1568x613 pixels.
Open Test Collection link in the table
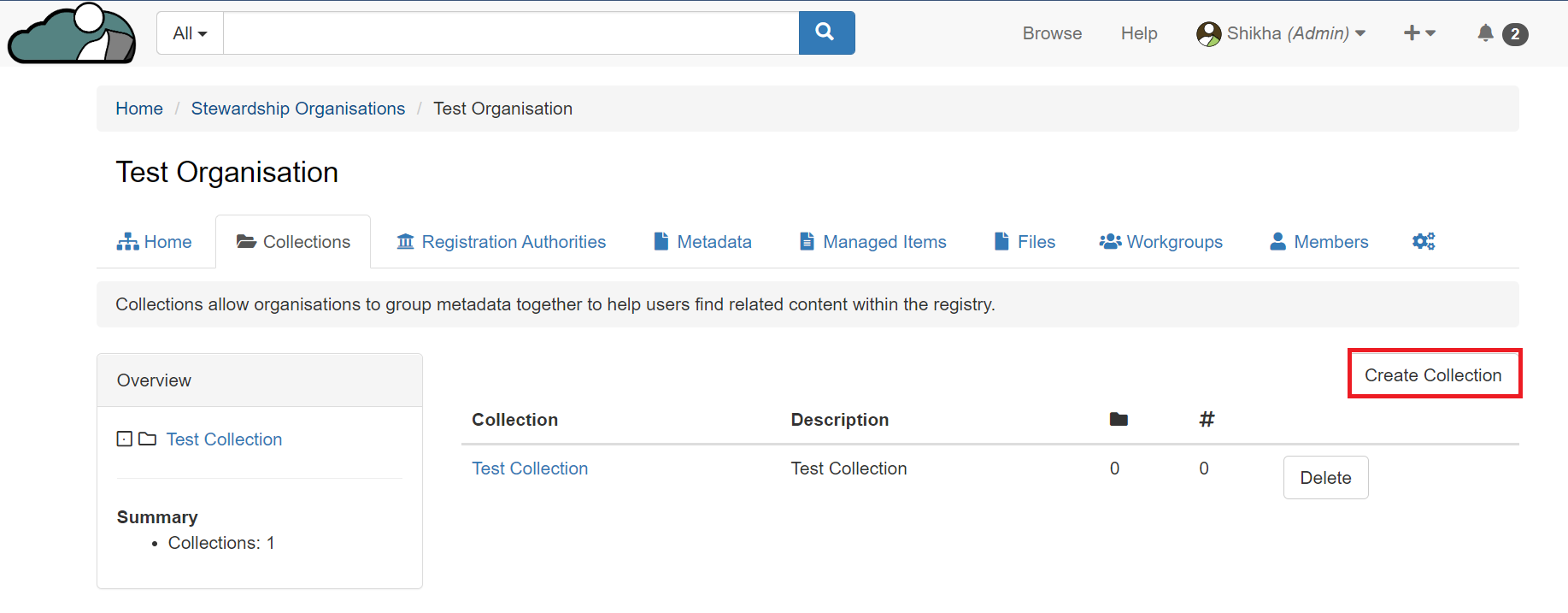pos(530,469)
